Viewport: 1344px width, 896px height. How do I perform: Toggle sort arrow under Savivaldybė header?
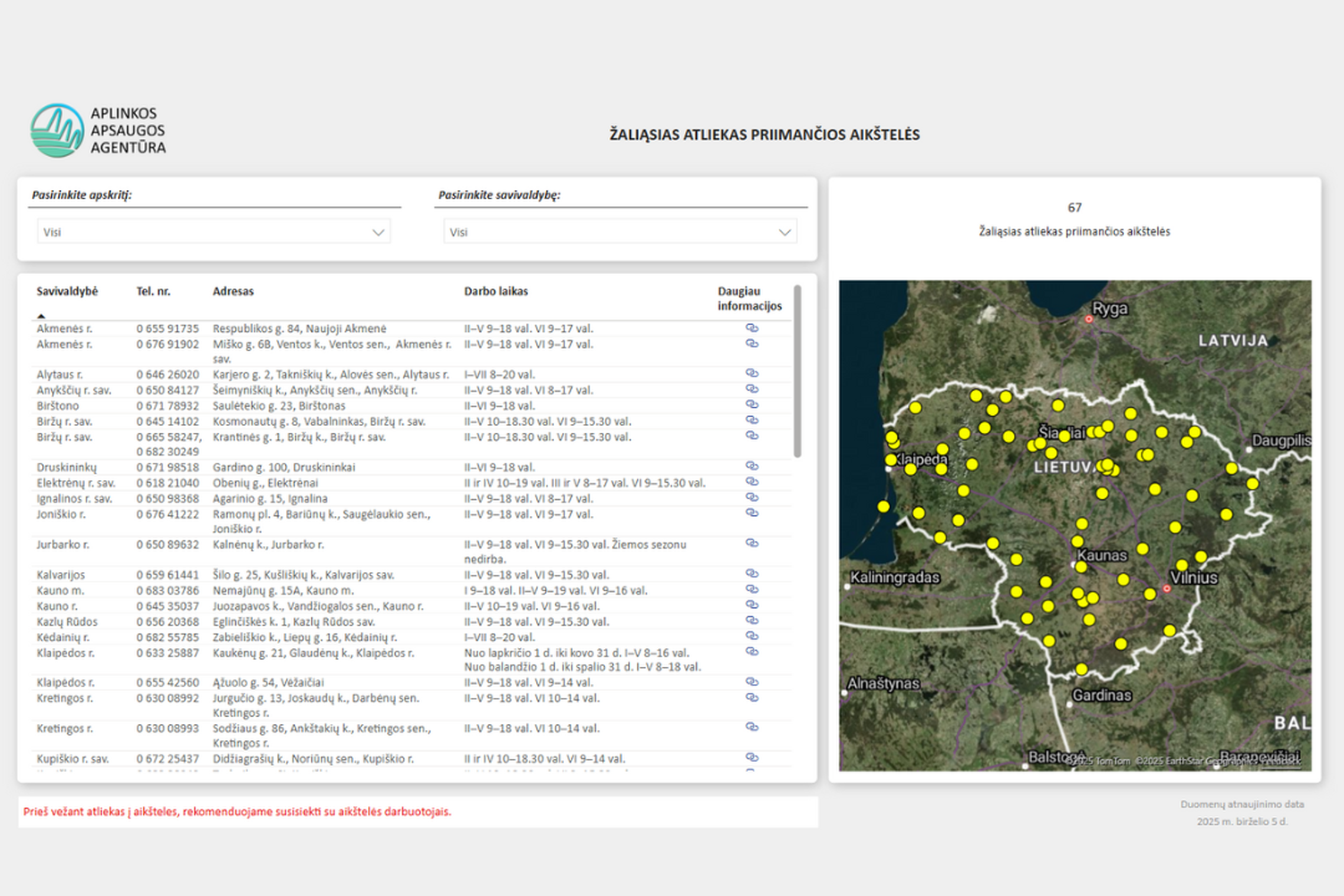click(x=41, y=316)
